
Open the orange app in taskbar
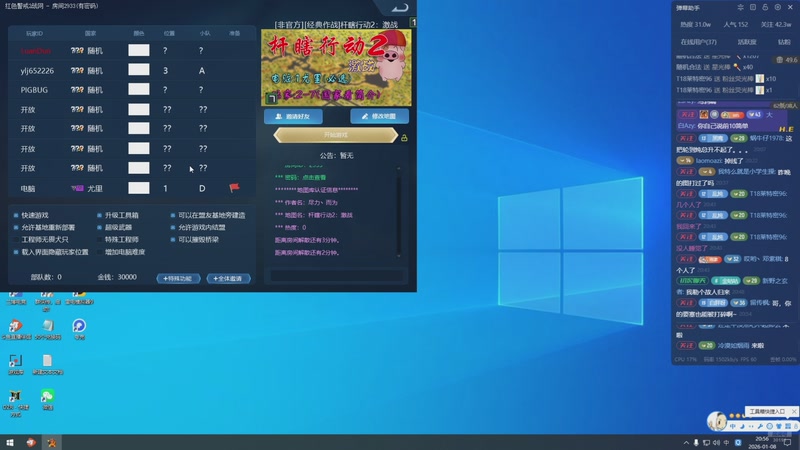(31, 443)
